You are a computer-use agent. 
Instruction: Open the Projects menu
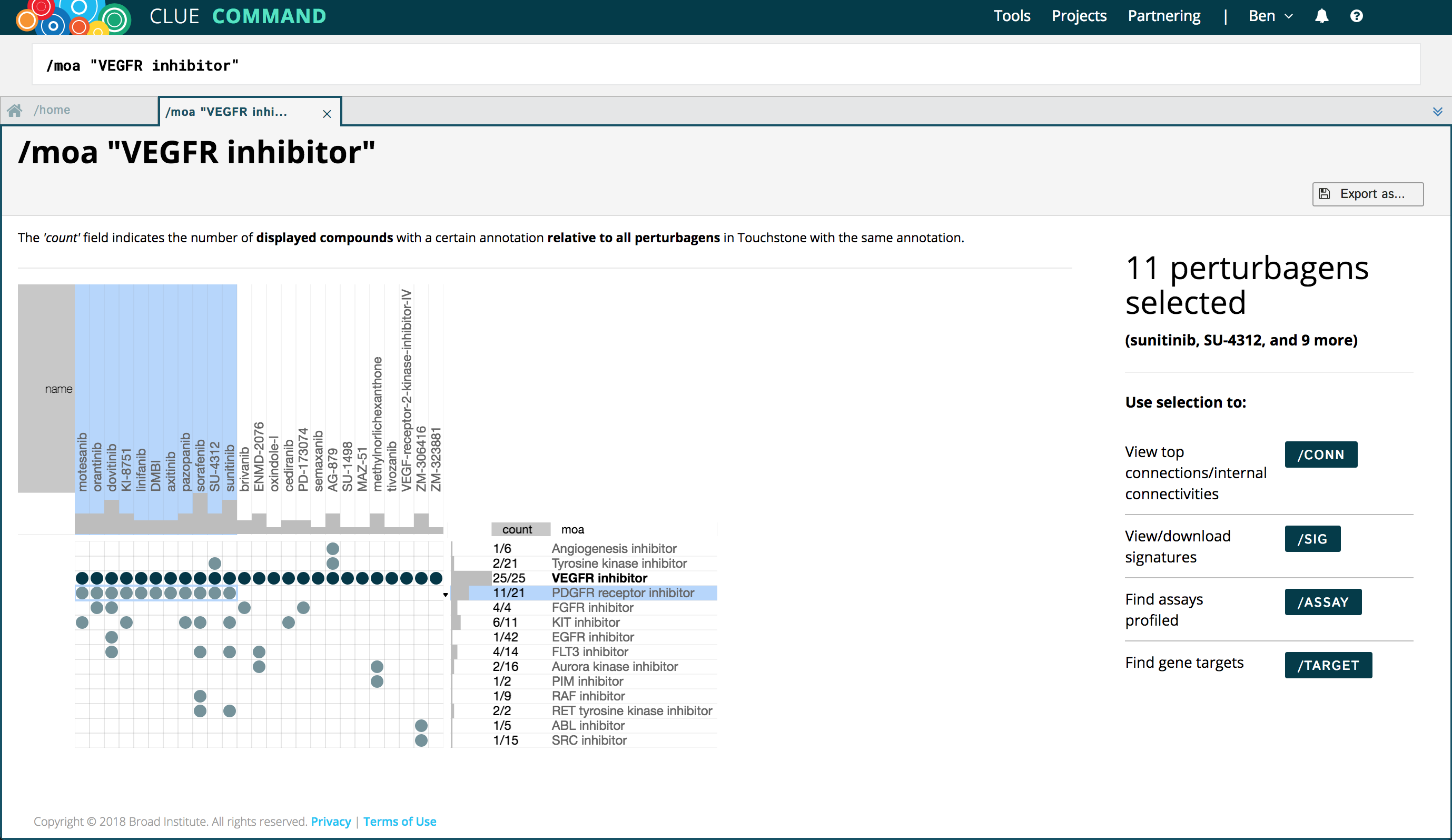[x=1079, y=16]
